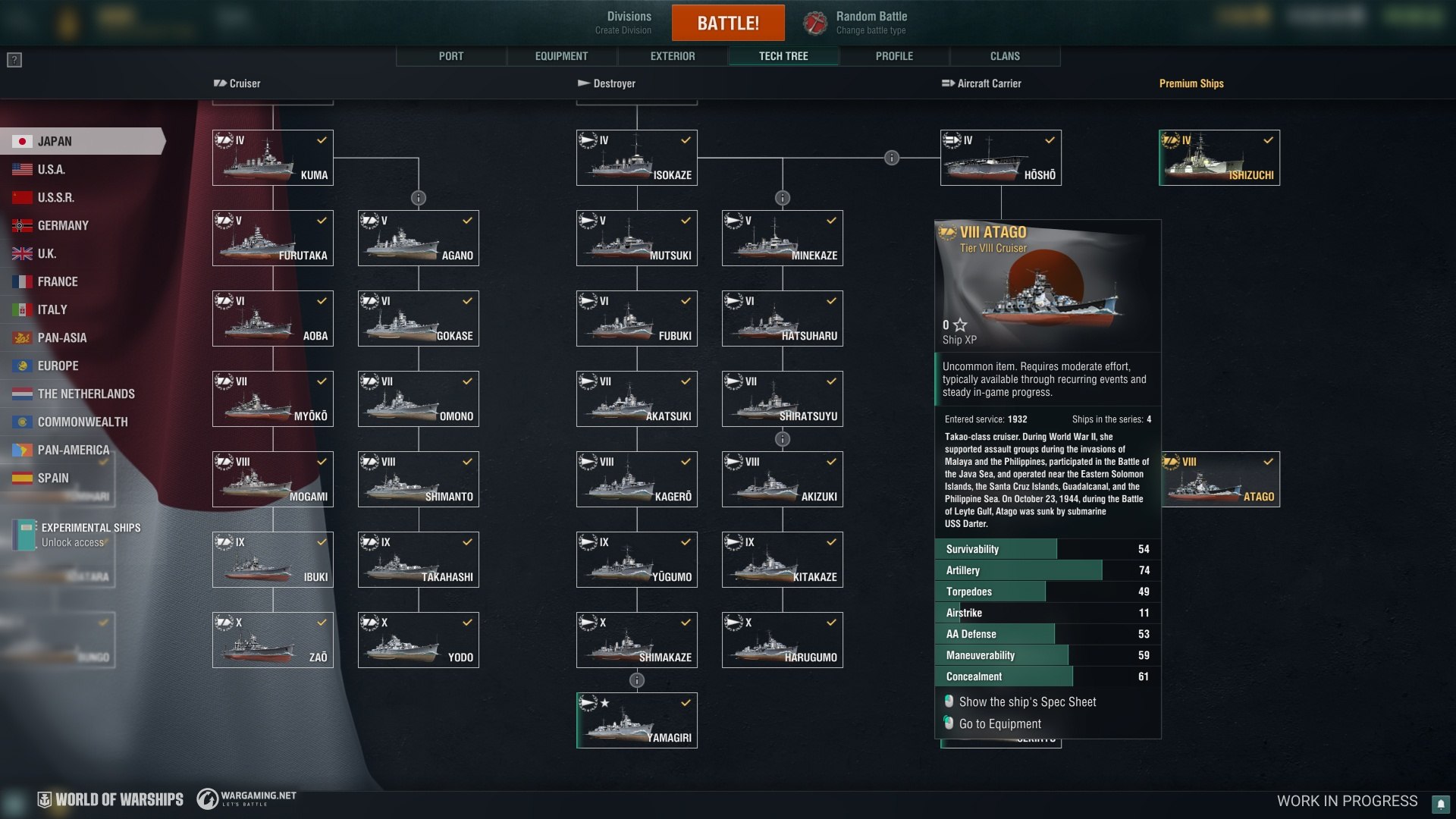Select Europe flag icon
The width and height of the screenshot is (1456, 819).
tap(22, 366)
